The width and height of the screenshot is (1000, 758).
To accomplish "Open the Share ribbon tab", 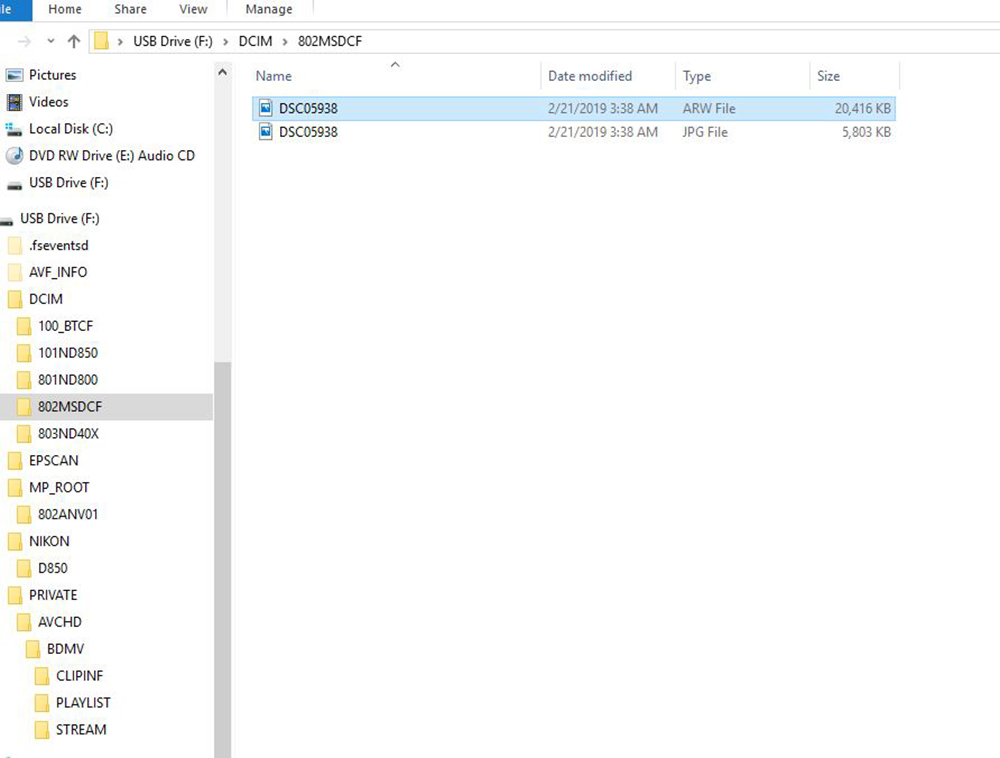I will [130, 9].
